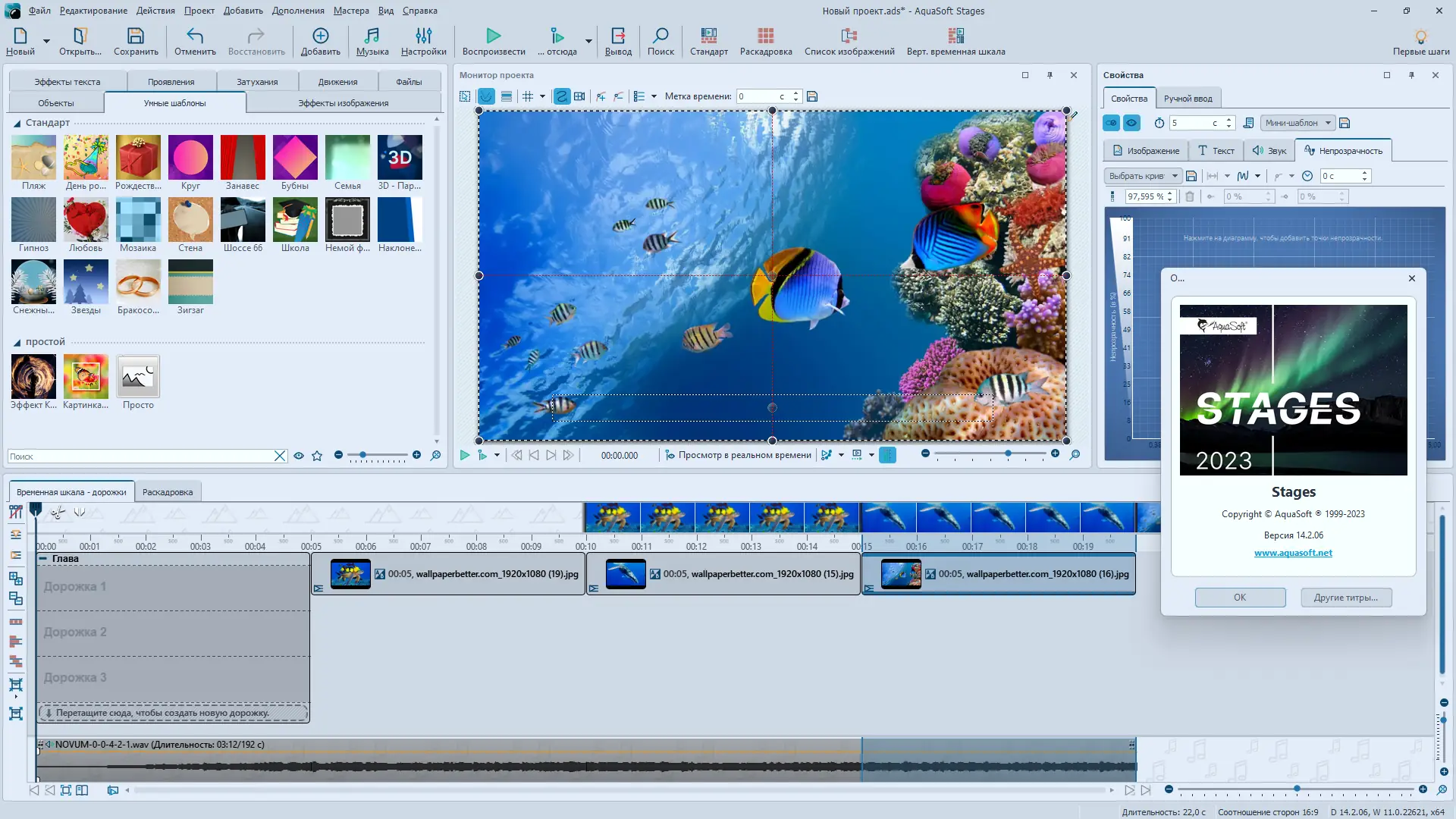This screenshot has height=819, width=1456.
Task: Open the Мини-шаблон dropdown
Action: pyautogui.click(x=1298, y=122)
